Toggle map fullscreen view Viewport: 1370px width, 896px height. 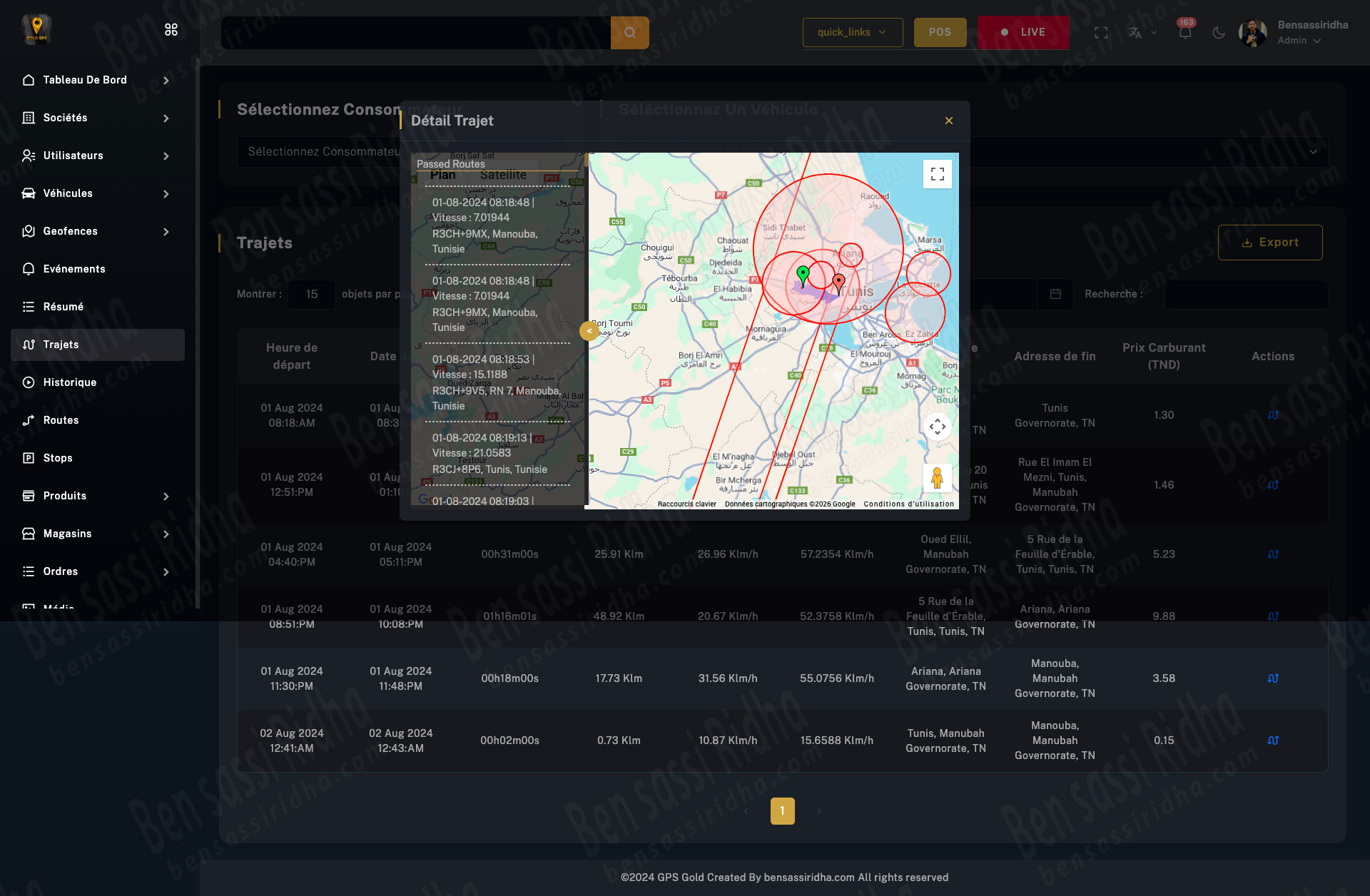click(x=937, y=174)
